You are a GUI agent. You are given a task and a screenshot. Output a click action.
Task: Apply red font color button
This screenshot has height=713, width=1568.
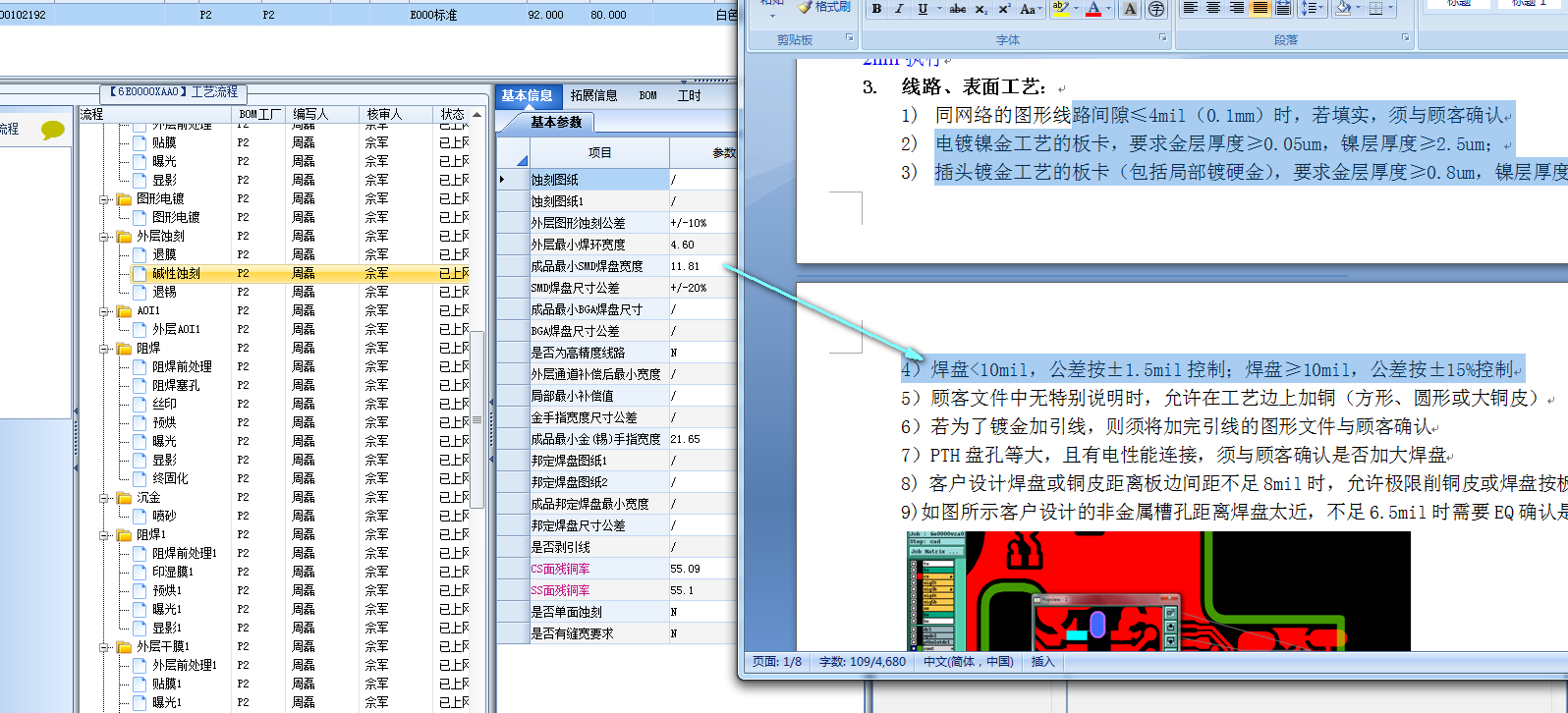coord(1093,9)
